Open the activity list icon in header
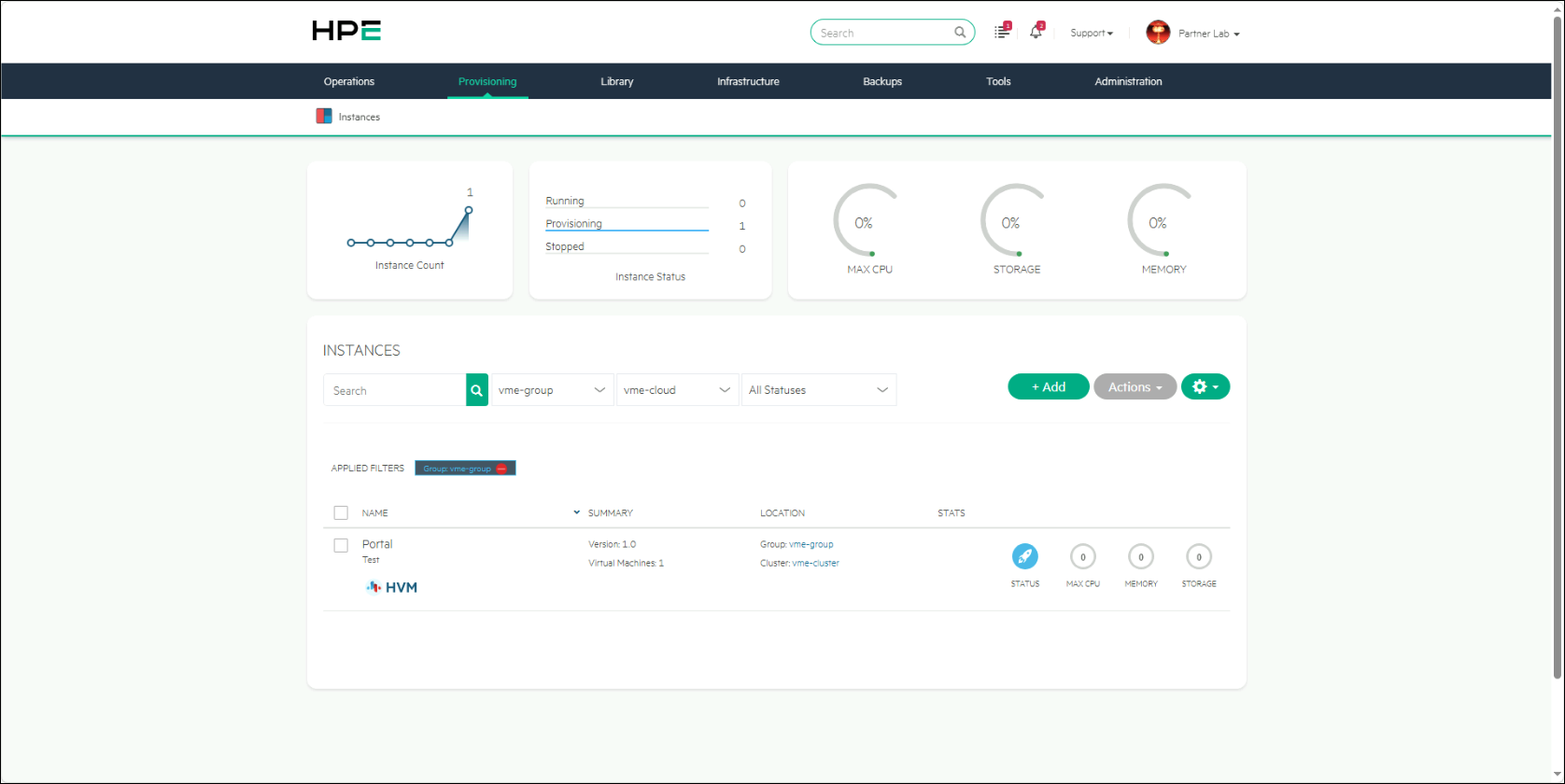The height and width of the screenshot is (784, 1565). [x=1002, y=32]
